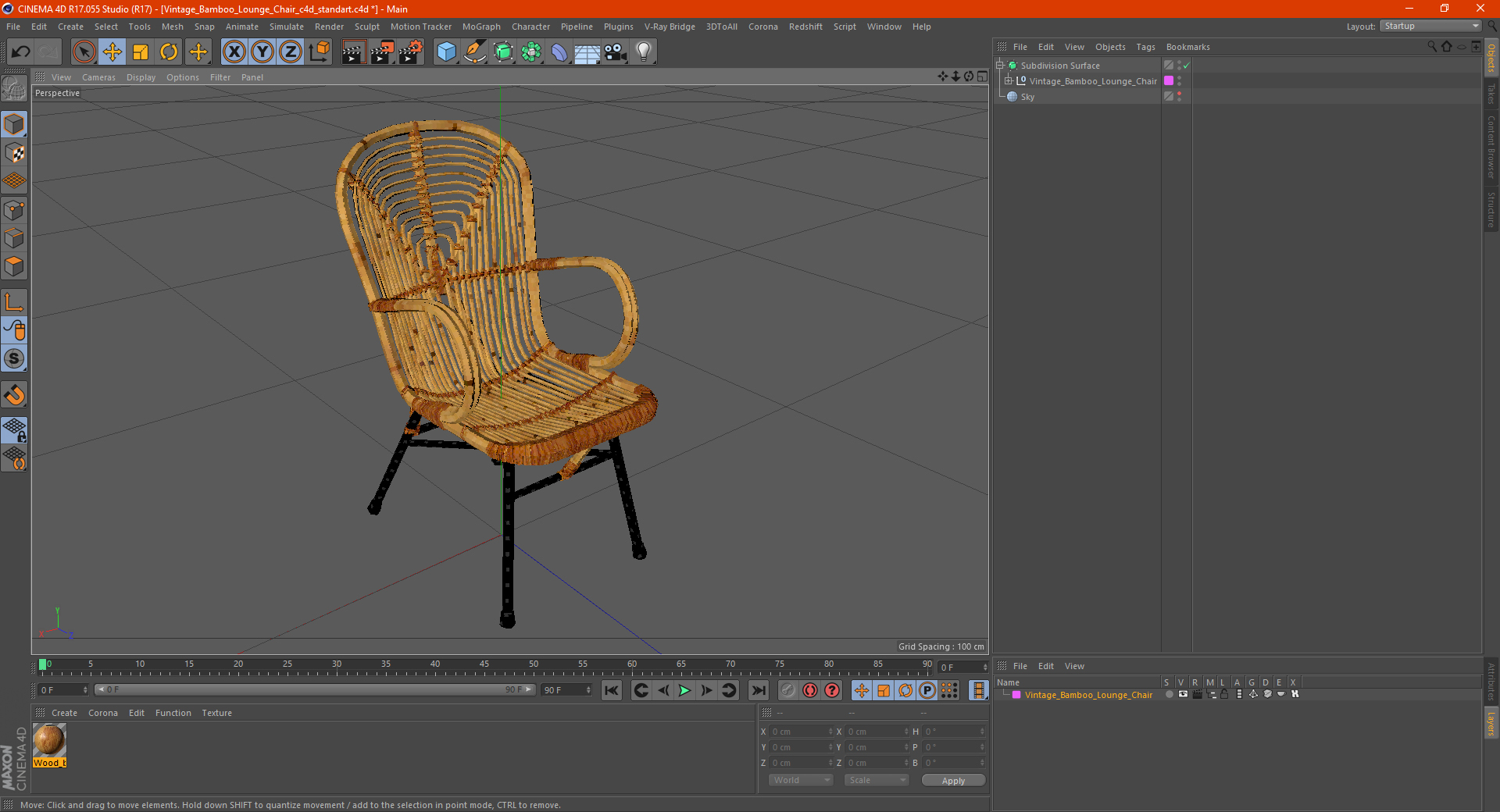Click frame 45 on timeline ruler
This screenshot has width=1500, height=812.
click(x=484, y=666)
